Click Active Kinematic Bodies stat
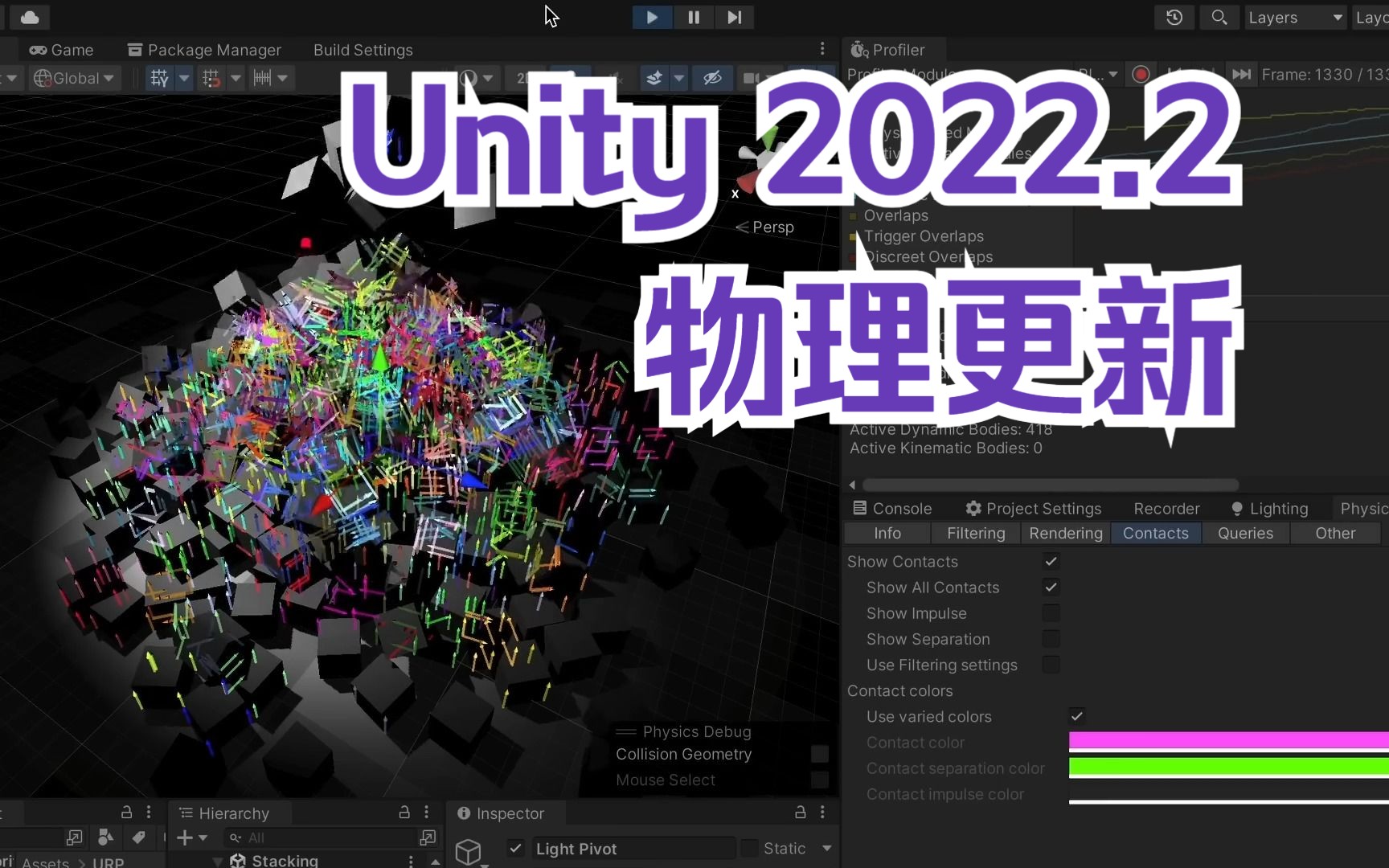The width and height of the screenshot is (1389, 868). [x=946, y=448]
